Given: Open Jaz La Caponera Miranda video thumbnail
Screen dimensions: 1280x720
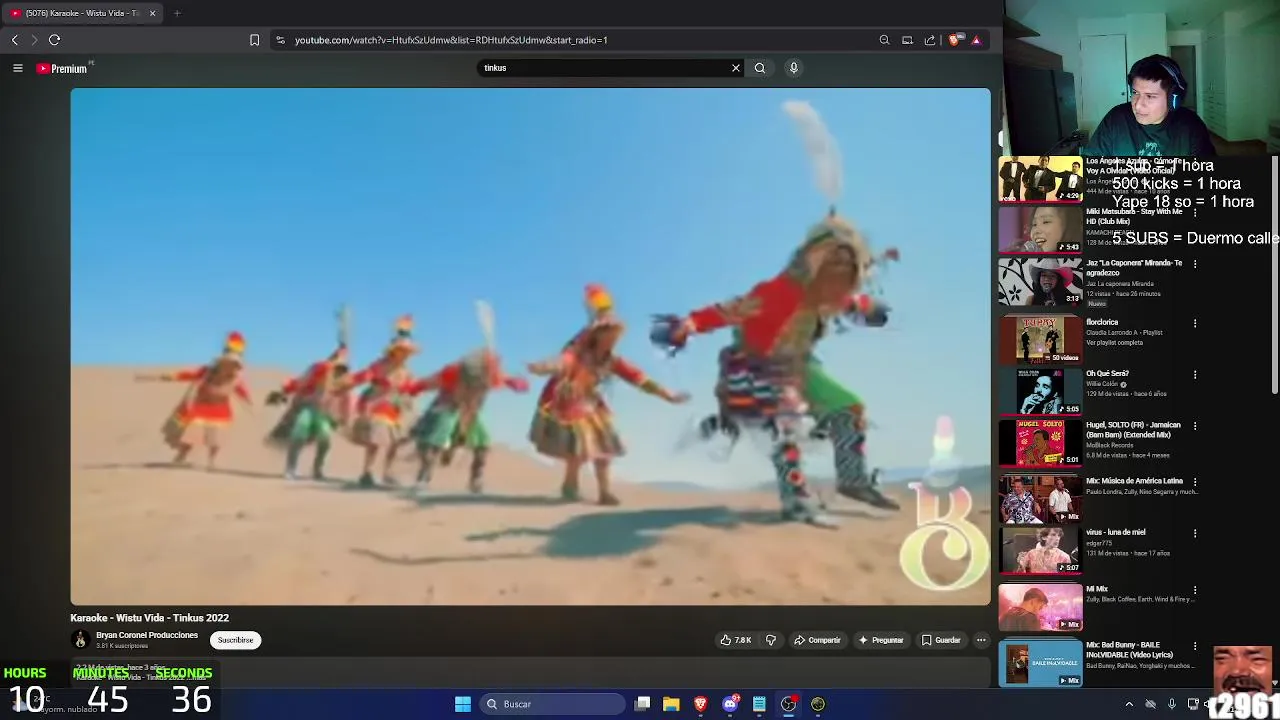Looking at the screenshot, I should tap(1040, 281).
